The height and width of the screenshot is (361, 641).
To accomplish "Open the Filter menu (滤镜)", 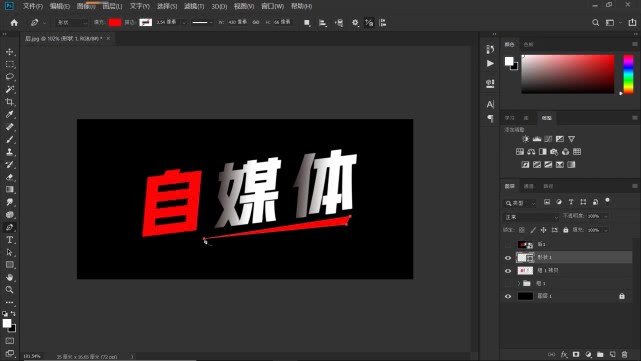I will point(194,6).
